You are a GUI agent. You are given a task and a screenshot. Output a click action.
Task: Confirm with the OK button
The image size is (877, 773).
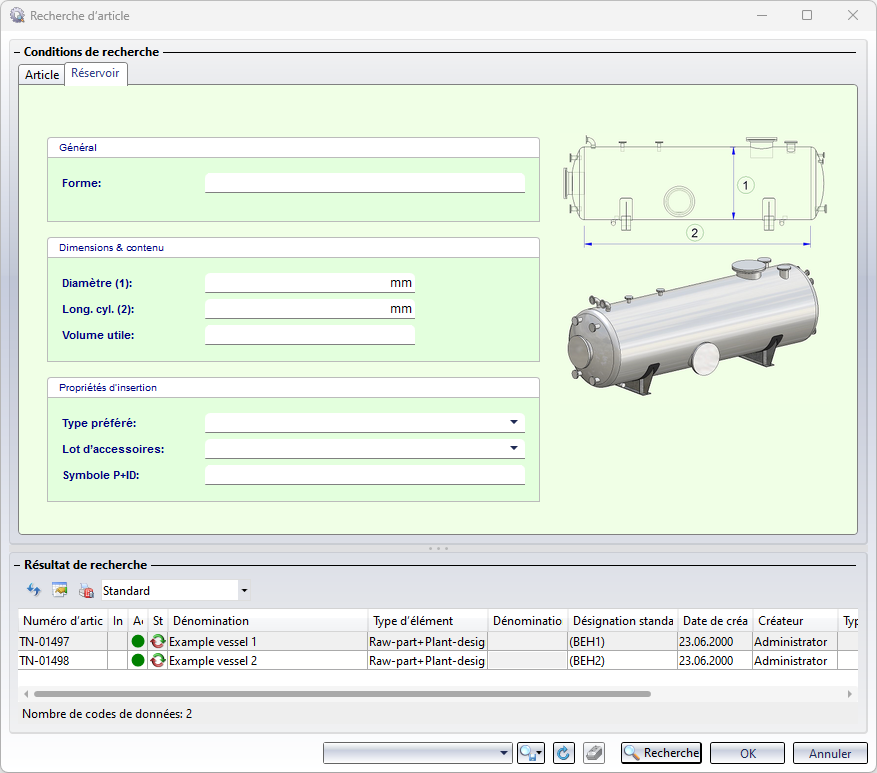(x=747, y=753)
